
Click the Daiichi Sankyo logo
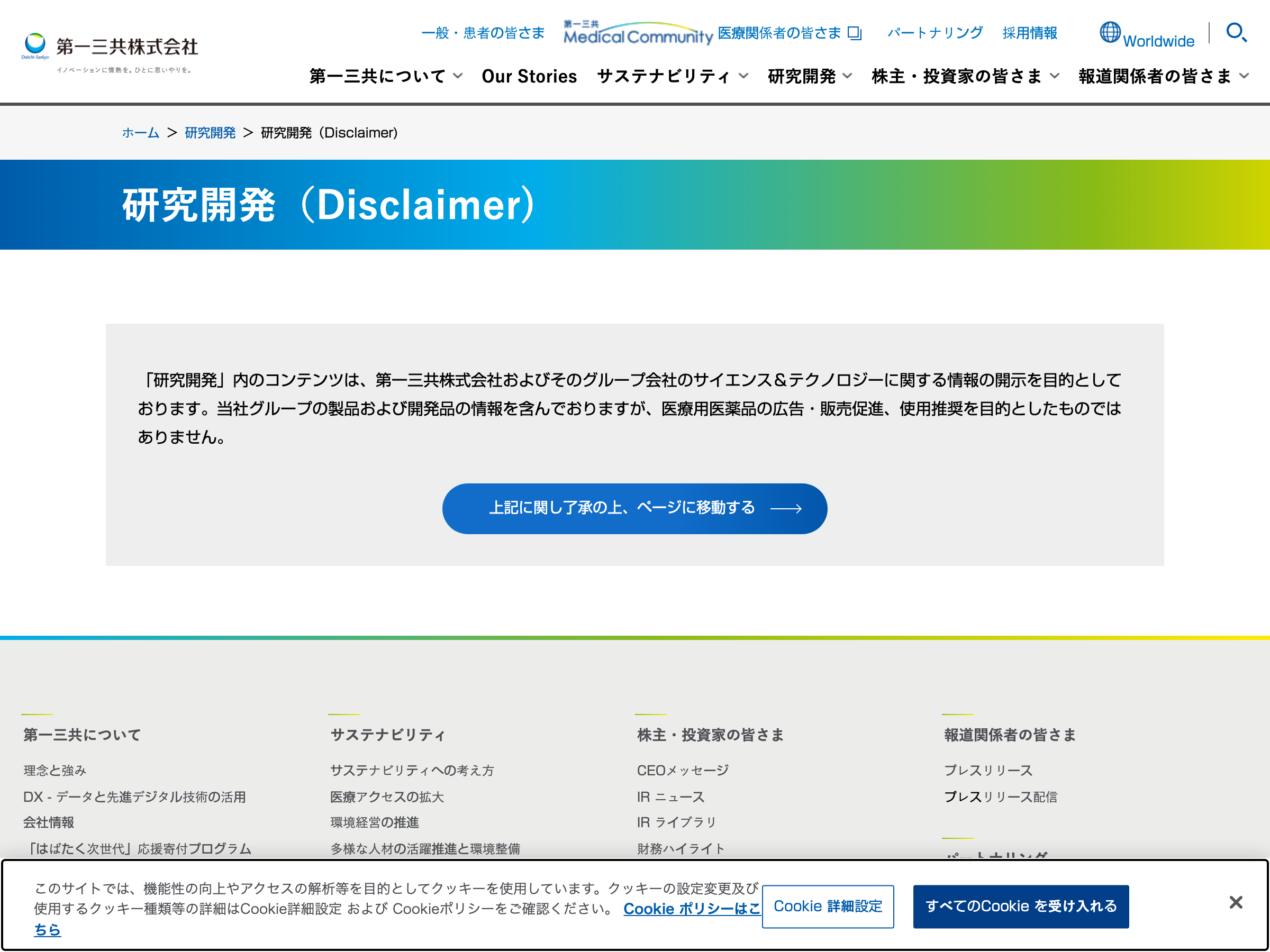click(x=110, y=52)
